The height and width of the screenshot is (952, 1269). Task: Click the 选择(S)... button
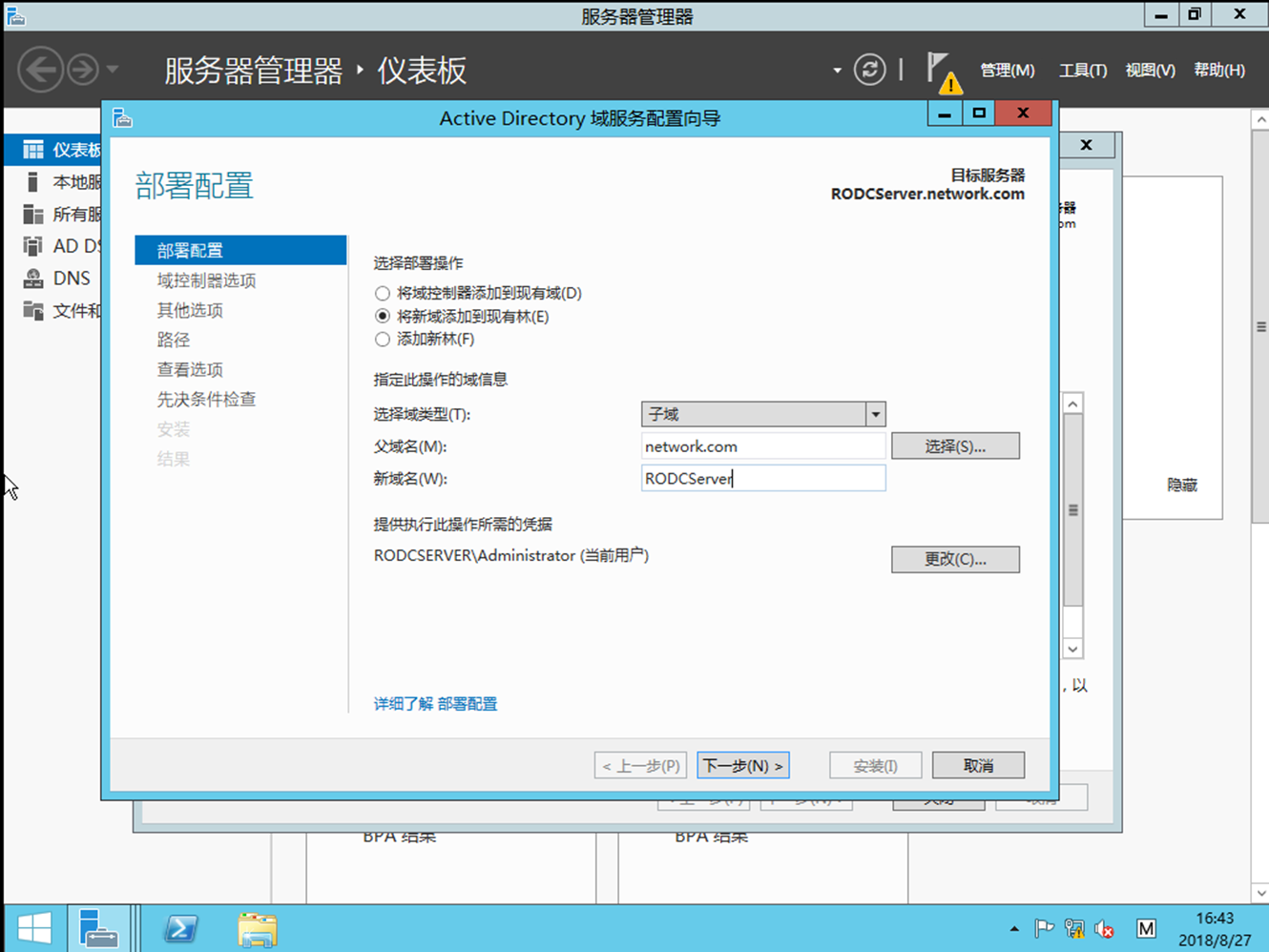point(955,446)
